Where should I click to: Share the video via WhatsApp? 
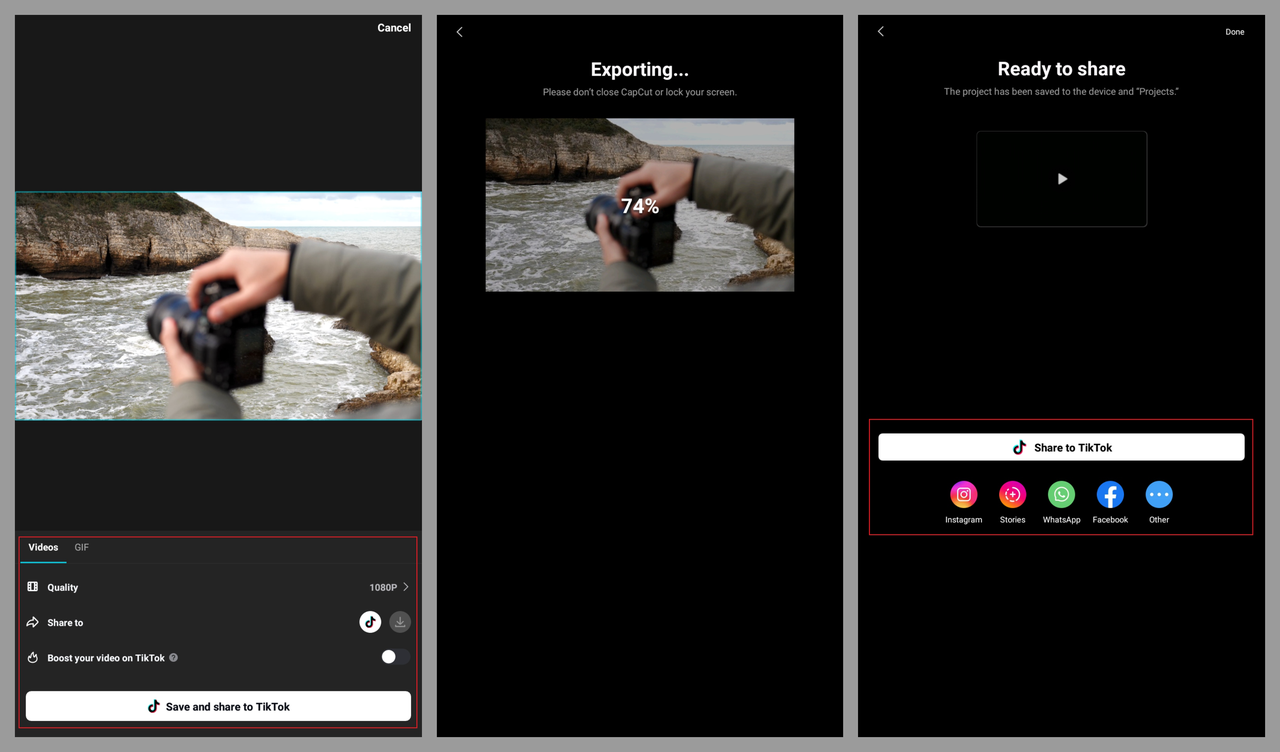pyautogui.click(x=1061, y=494)
